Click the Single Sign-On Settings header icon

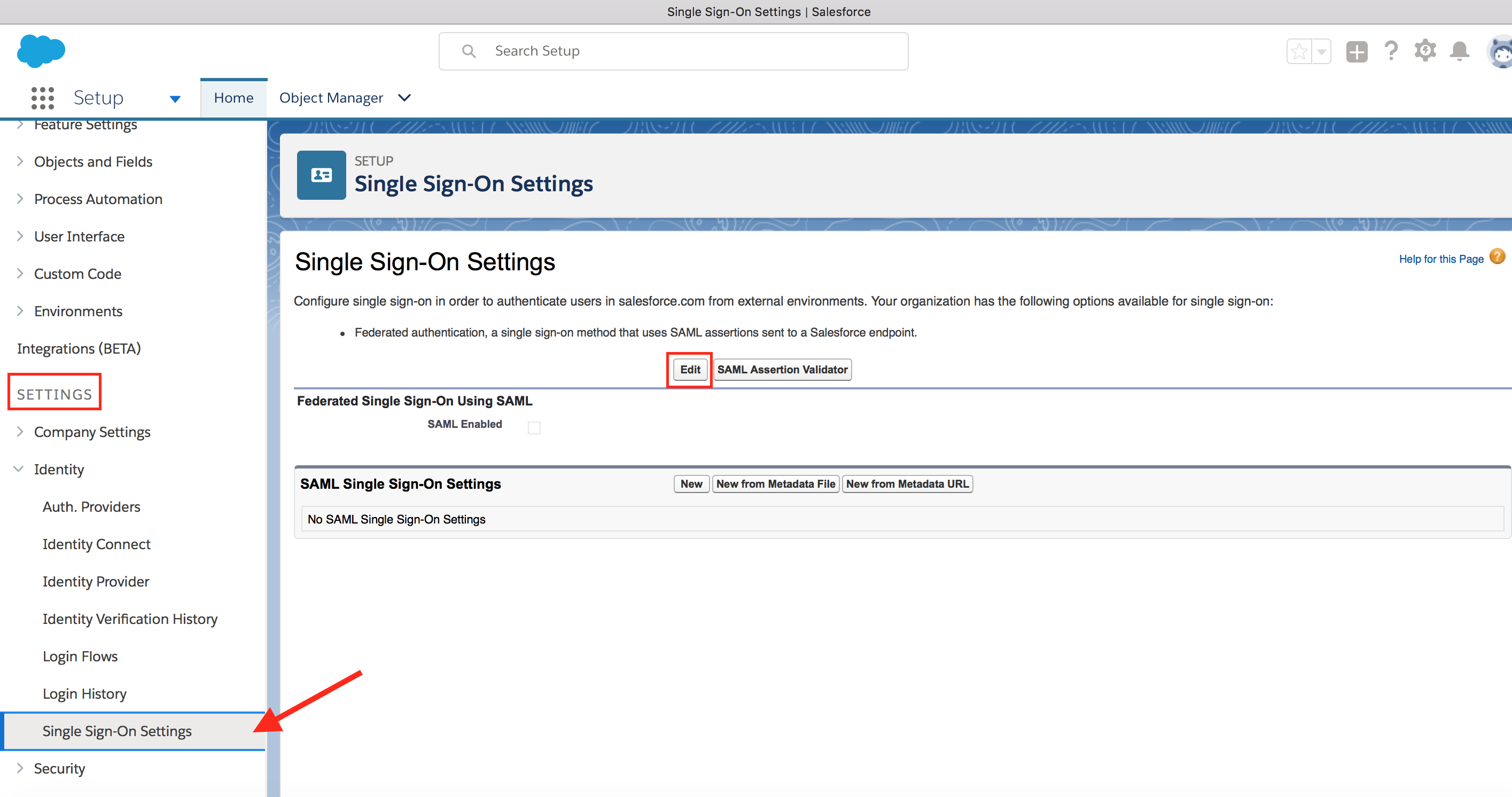point(321,175)
